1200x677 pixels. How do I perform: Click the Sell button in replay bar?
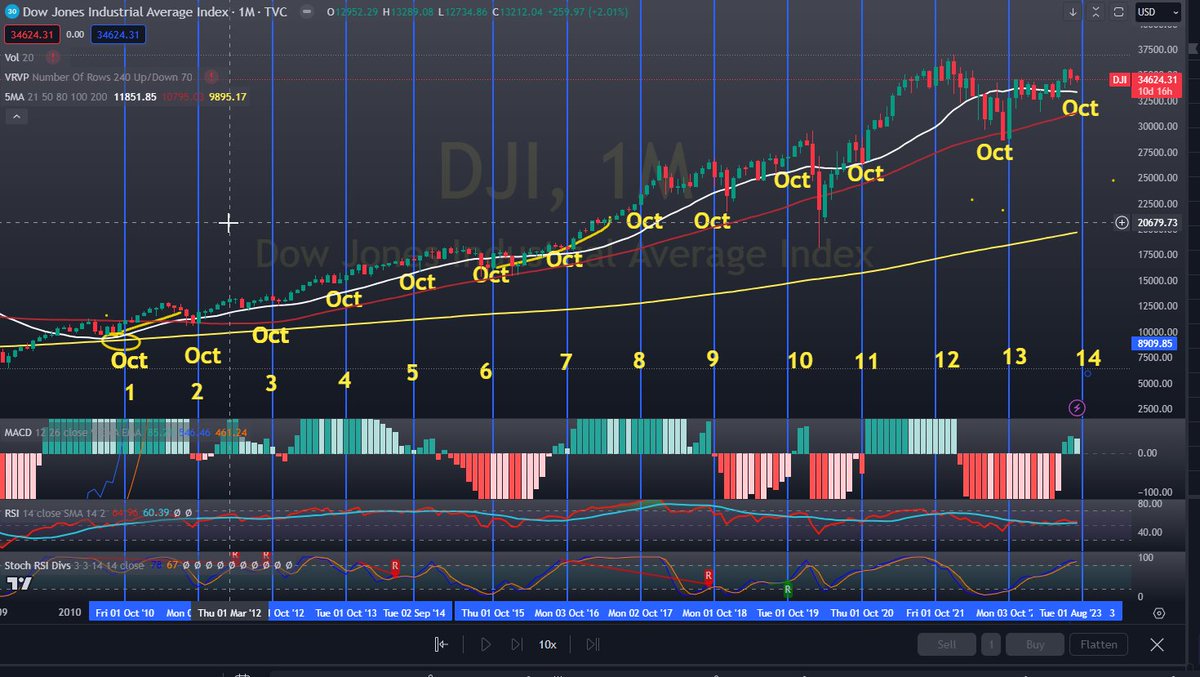point(947,644)
